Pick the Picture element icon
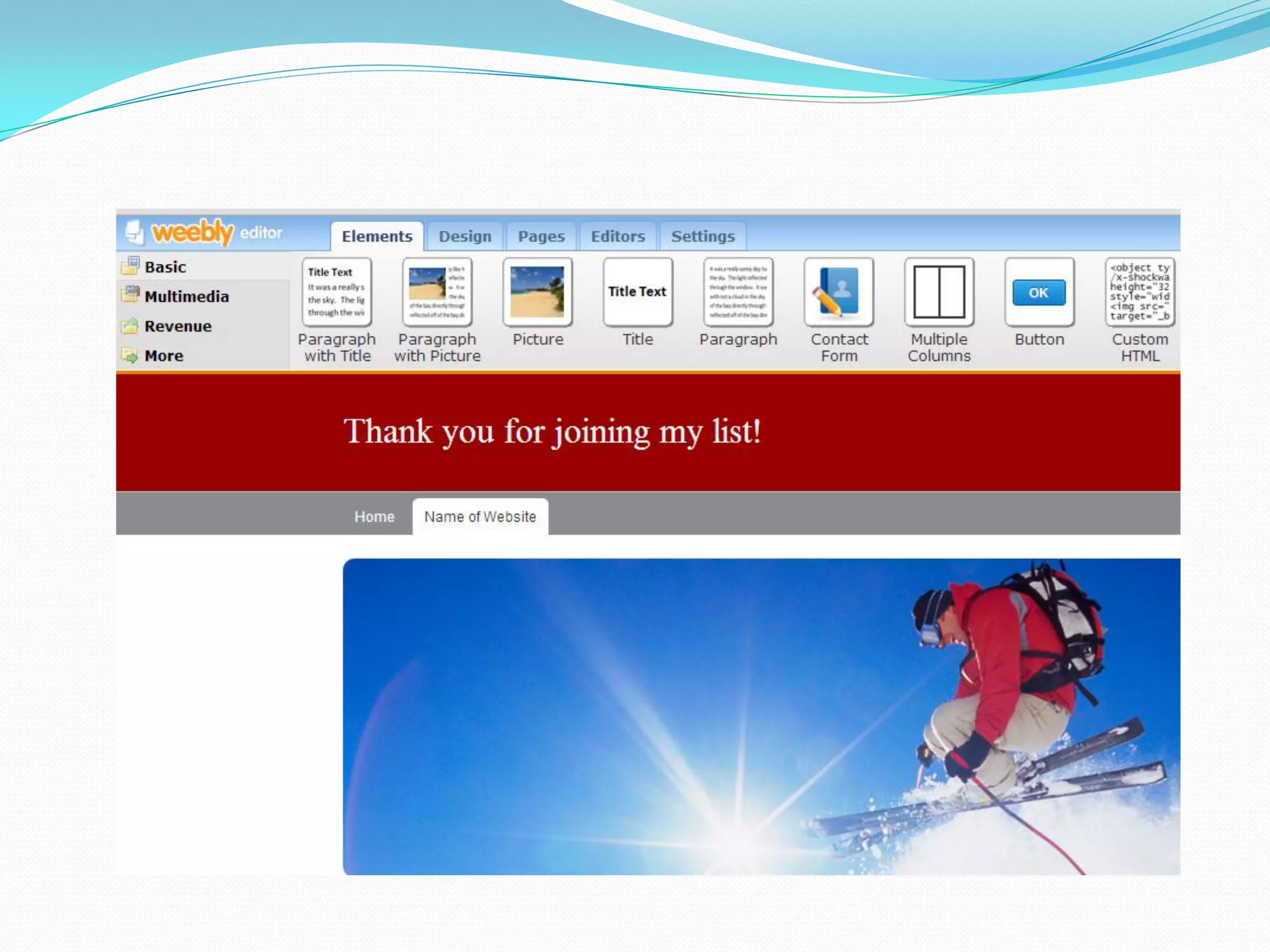 [x=538, y=292]
